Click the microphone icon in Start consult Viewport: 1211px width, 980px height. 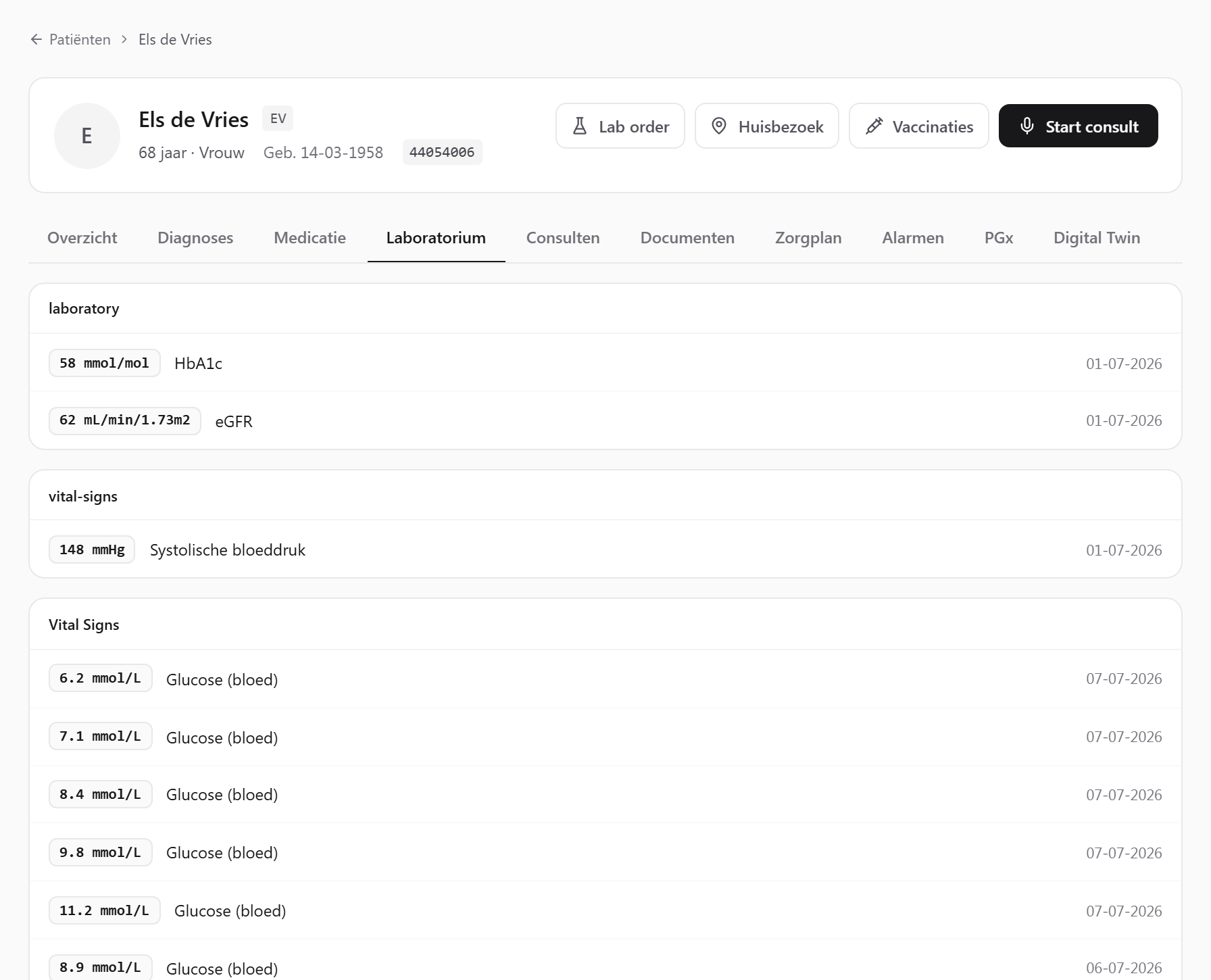click(x=1027, y=126)
